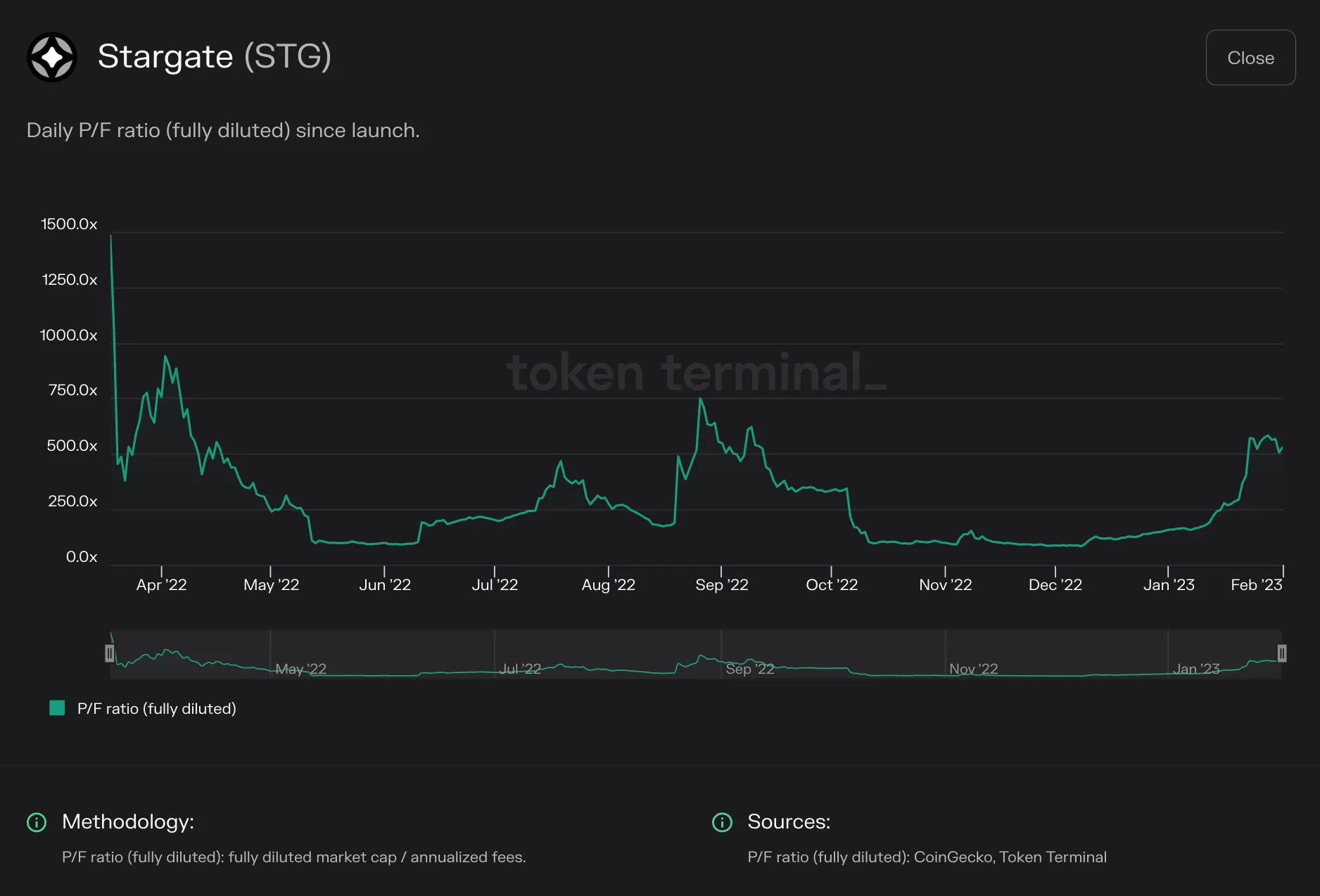Click the right range slider handle
Screen dimensions: 1320x896
(1282, 653)
